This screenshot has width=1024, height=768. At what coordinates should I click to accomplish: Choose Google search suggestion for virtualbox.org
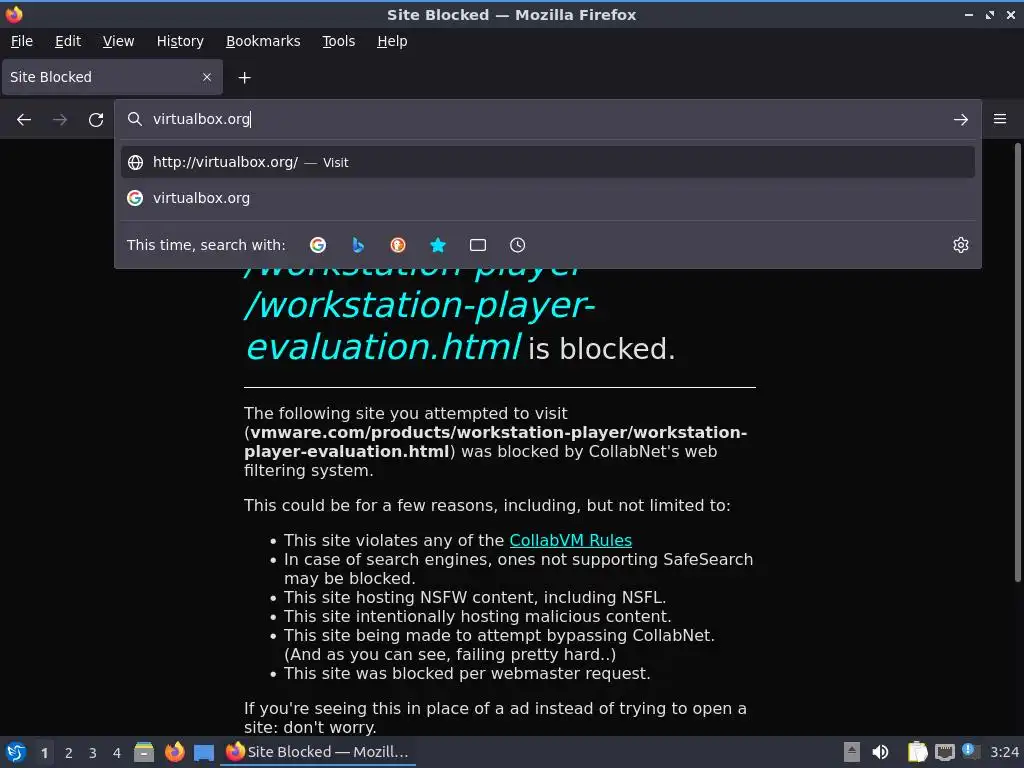pos(547,198)
